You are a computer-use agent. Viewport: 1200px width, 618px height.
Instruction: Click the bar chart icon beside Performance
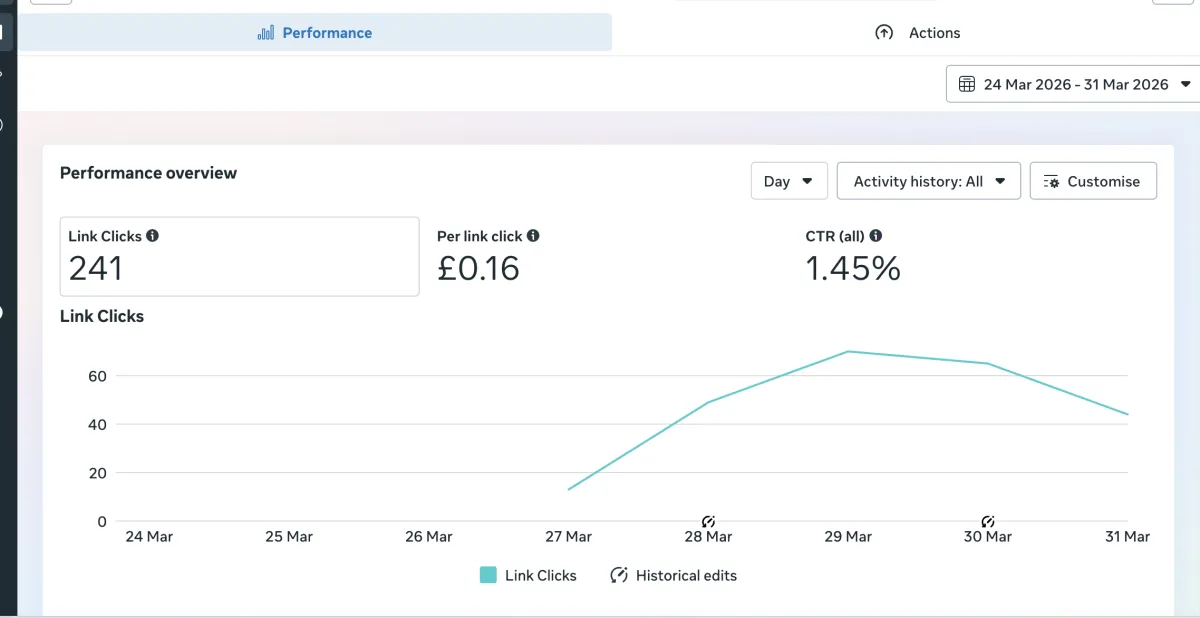pyautogui.click(x=266, y=33)
